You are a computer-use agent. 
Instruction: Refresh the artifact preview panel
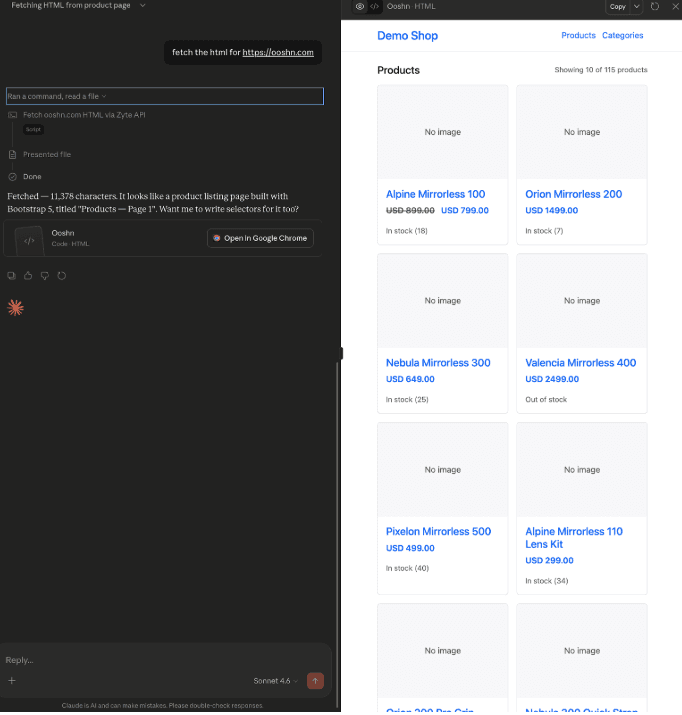[x=655, y=6]
